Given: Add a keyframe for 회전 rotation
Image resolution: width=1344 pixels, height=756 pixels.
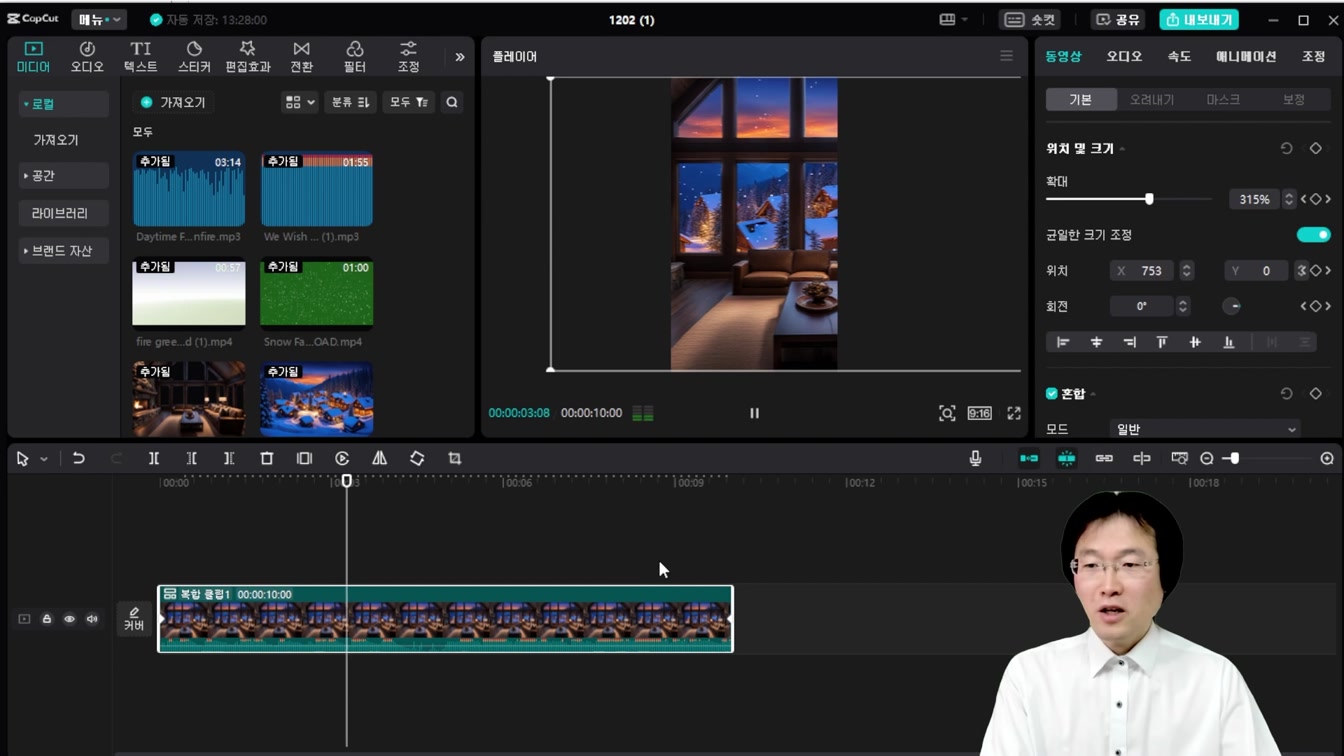Looking at the screenshot, I should coord(1316,306).
